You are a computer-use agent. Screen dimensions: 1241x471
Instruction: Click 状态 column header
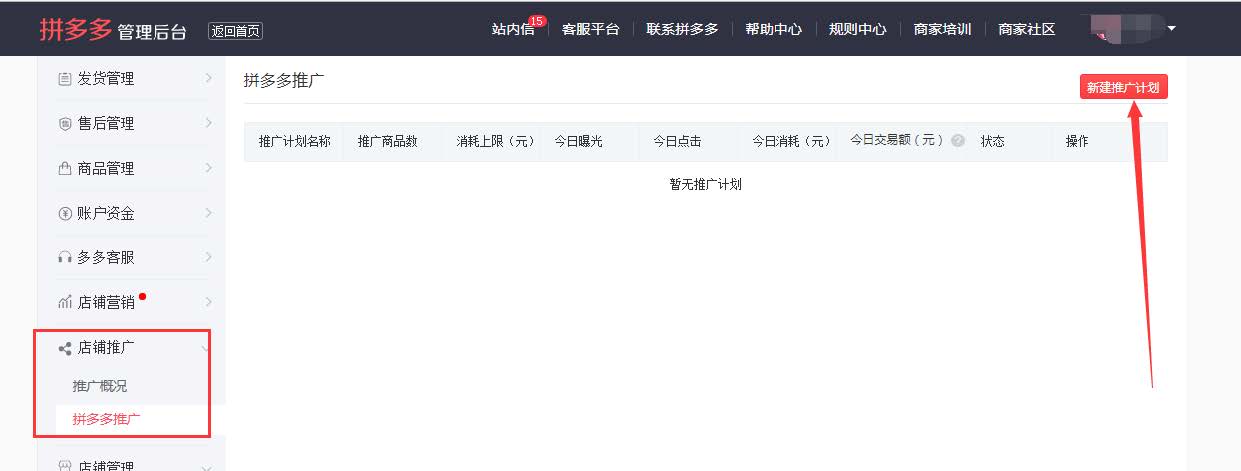pos(992,141)
